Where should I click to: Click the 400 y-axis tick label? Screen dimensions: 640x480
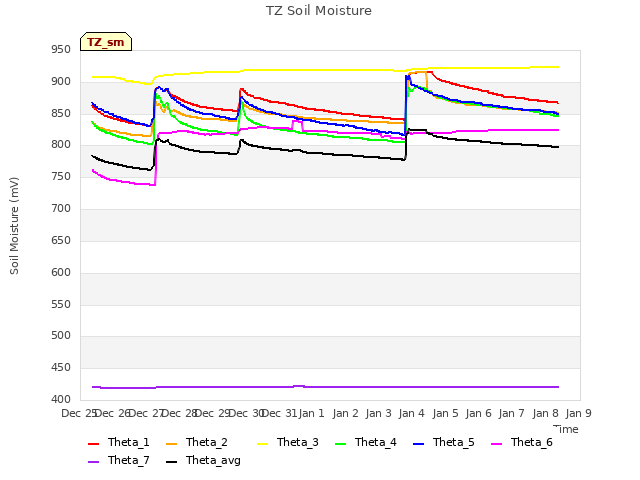click(61, 400)
